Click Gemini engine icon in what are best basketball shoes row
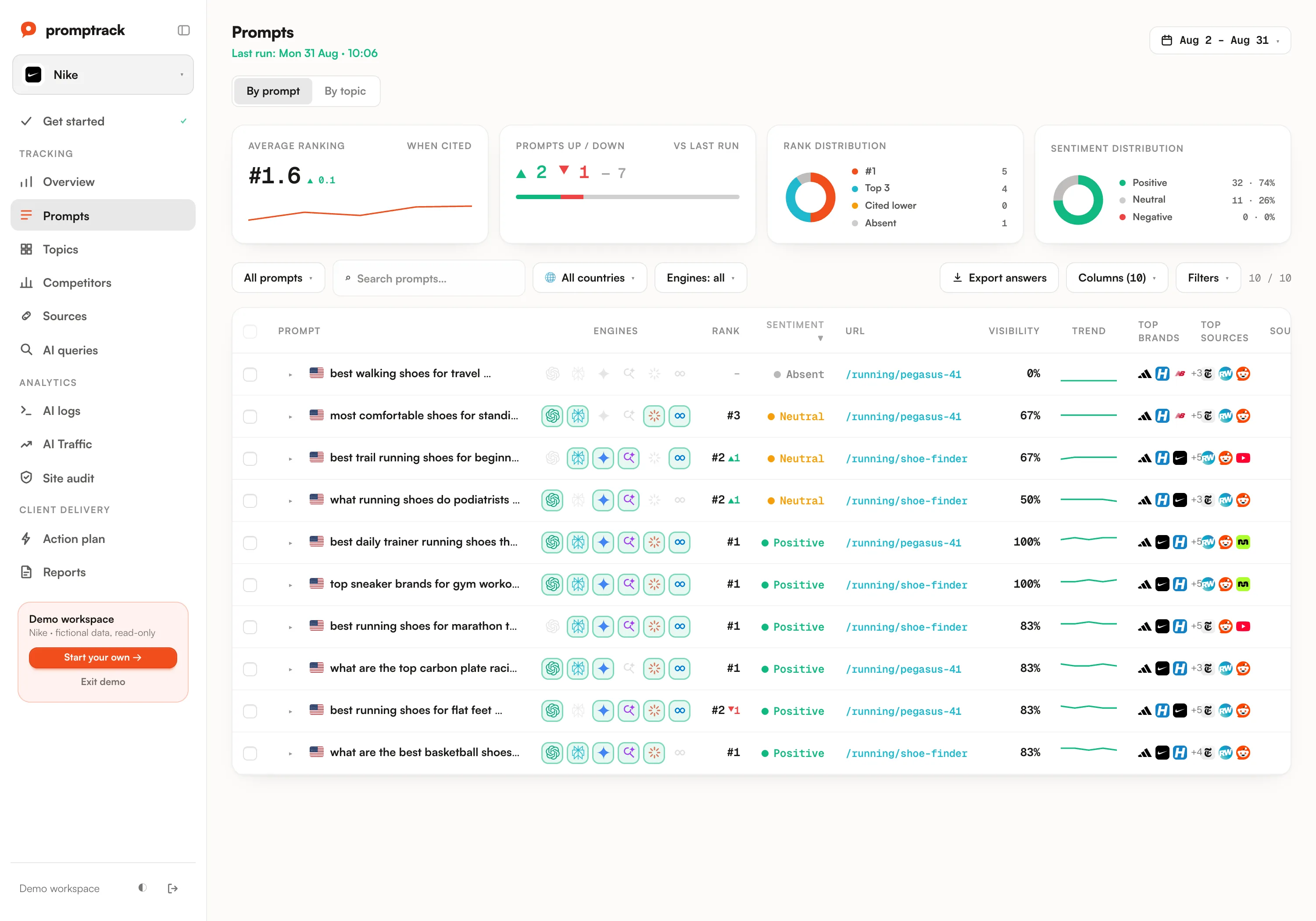1316x921 pixels. (x=604, y=753)
